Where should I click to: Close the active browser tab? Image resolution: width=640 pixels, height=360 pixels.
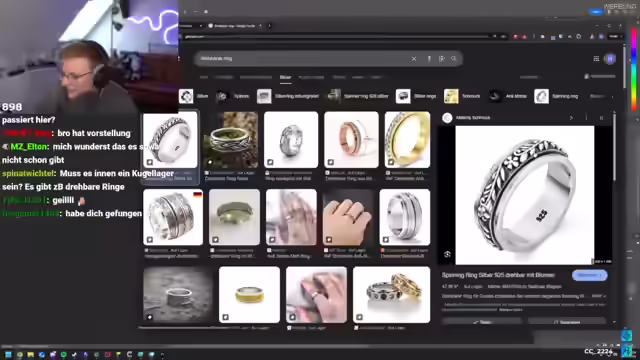click(260, 26)
